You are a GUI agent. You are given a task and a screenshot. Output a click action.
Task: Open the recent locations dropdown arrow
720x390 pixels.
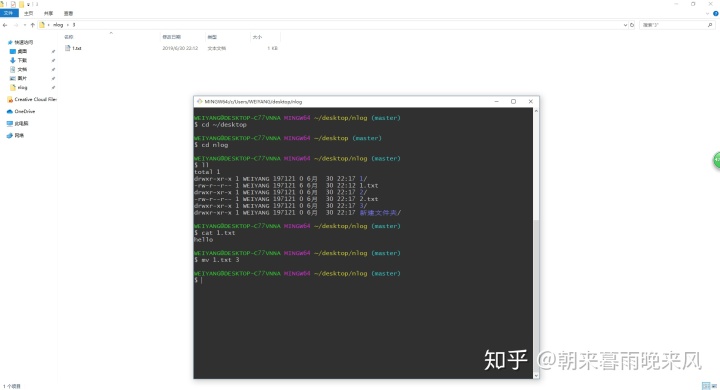(24, 25)
